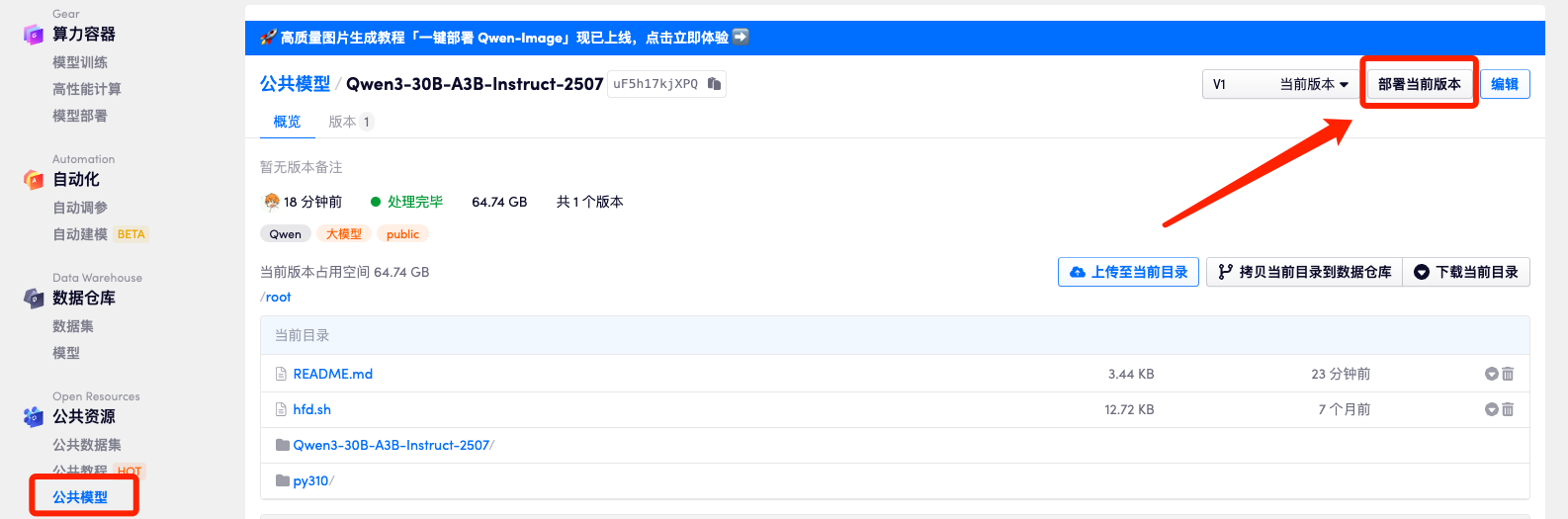
Task: Download the README.md file via its arrow icon
Action: (1491, 374)
